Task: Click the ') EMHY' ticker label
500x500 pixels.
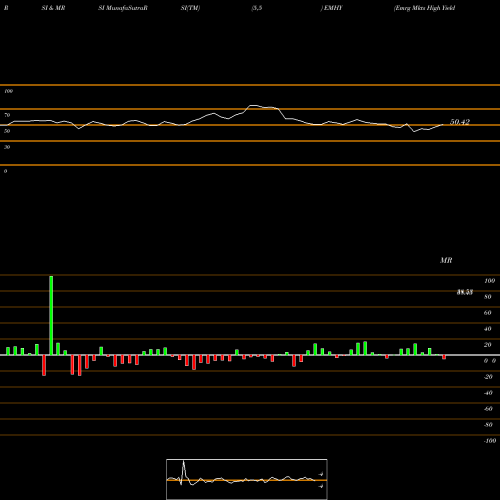Action: tap(331, 8)
